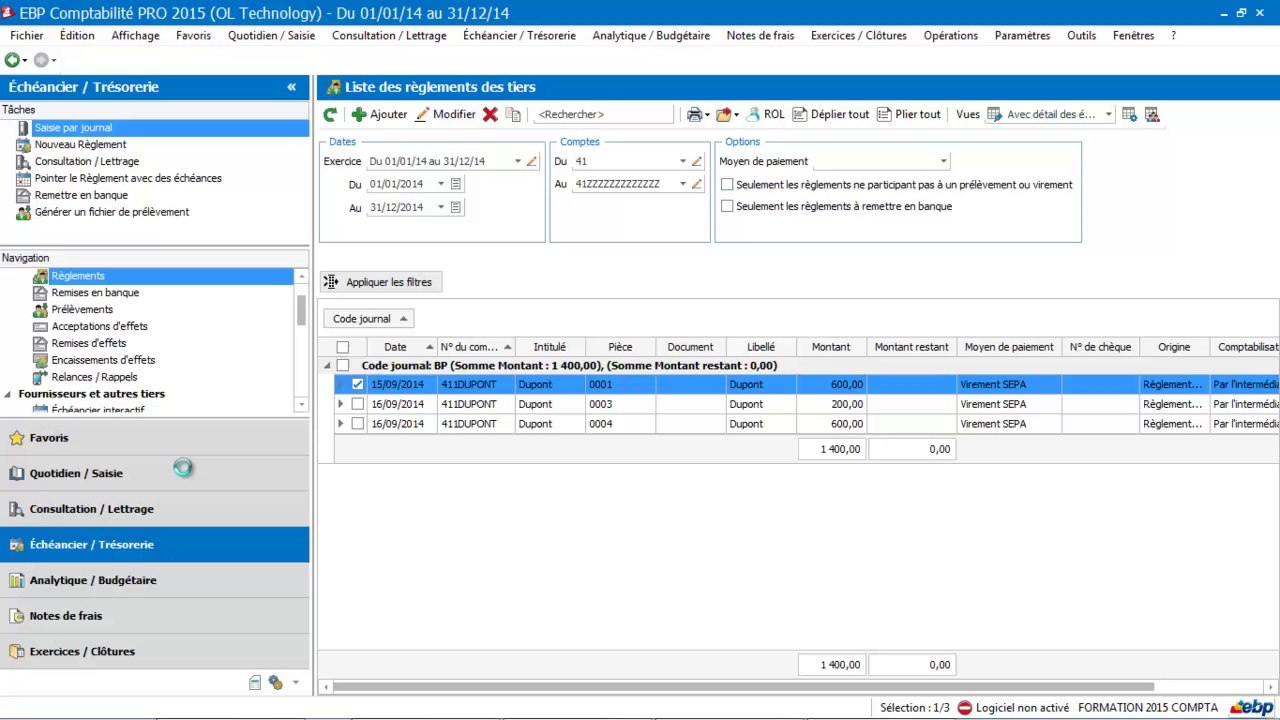Image resolution: width=1280 pixels, height=720 pixels.
Task: Click the Appliquer les filtres button
Action: point(380,282)
